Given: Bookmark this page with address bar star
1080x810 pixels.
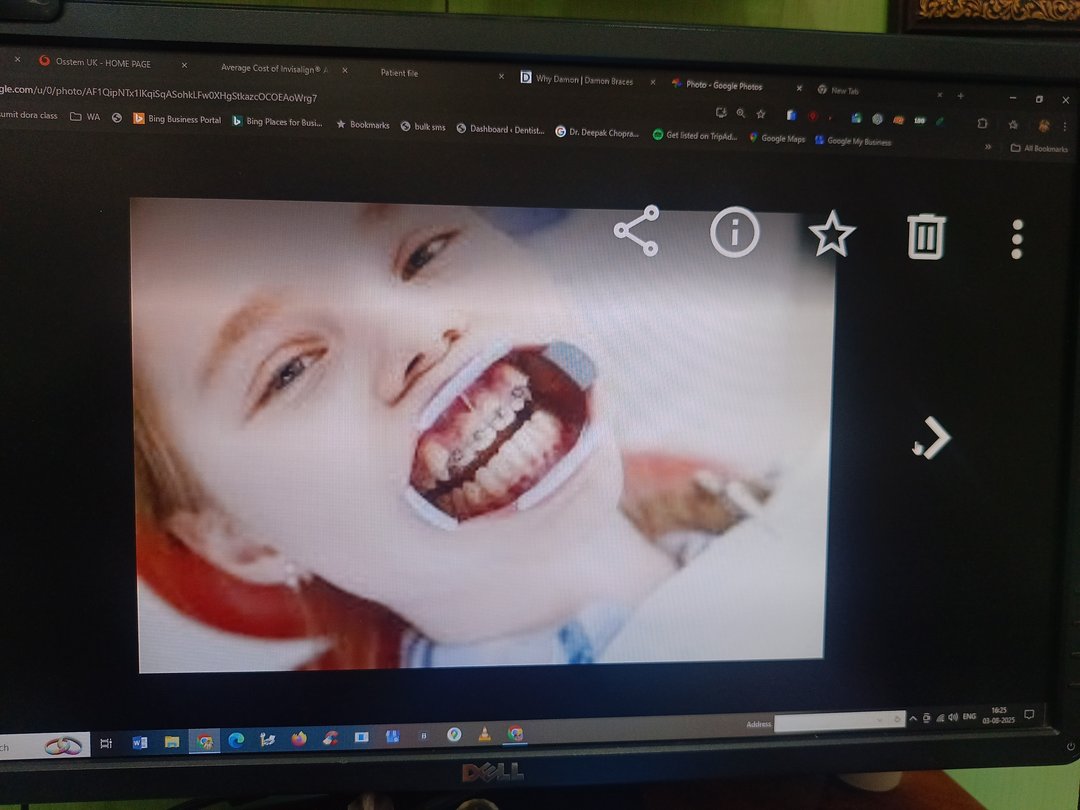Looking at the screenshot, I should tap(761, 114).
